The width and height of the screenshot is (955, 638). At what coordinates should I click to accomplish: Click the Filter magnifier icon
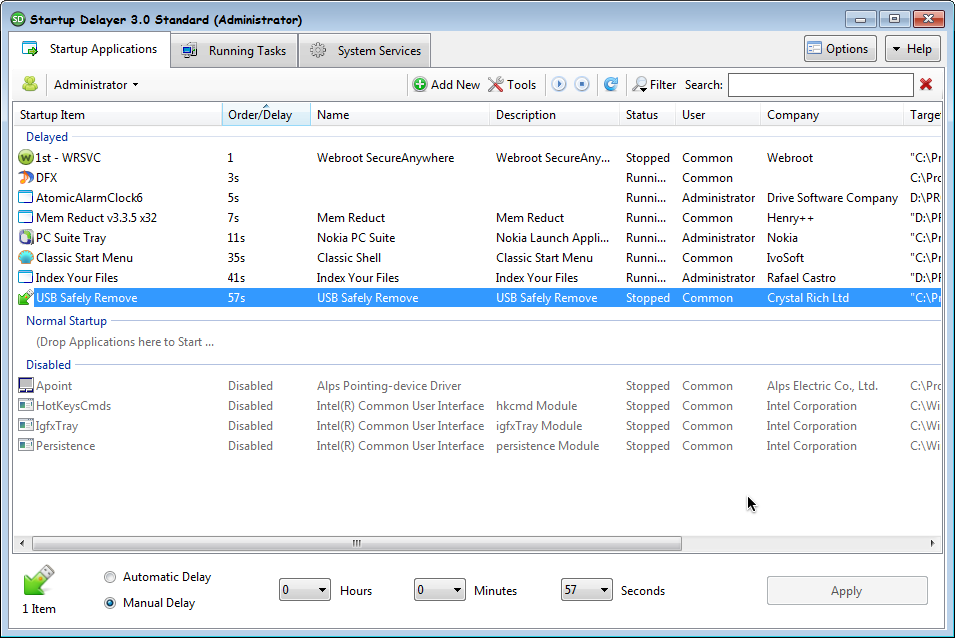coord(640,85)
